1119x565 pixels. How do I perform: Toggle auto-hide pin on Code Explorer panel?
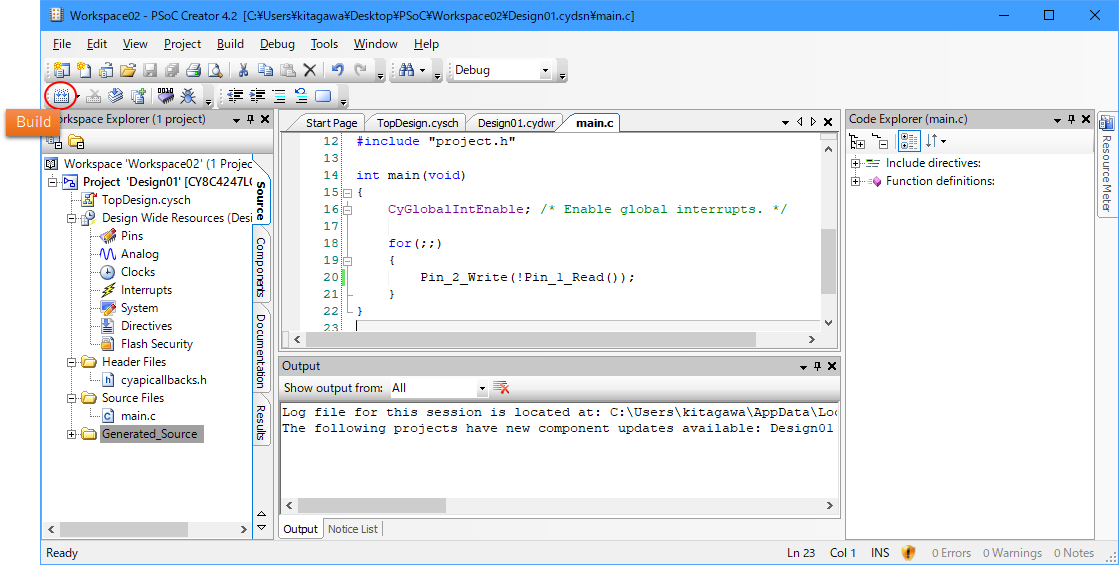(x=1071, y=119)
